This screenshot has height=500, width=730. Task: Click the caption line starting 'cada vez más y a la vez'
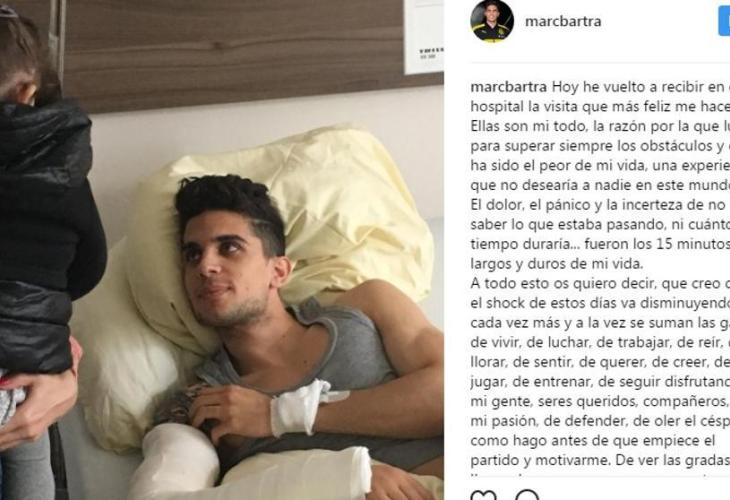click(x=600, y=323)
